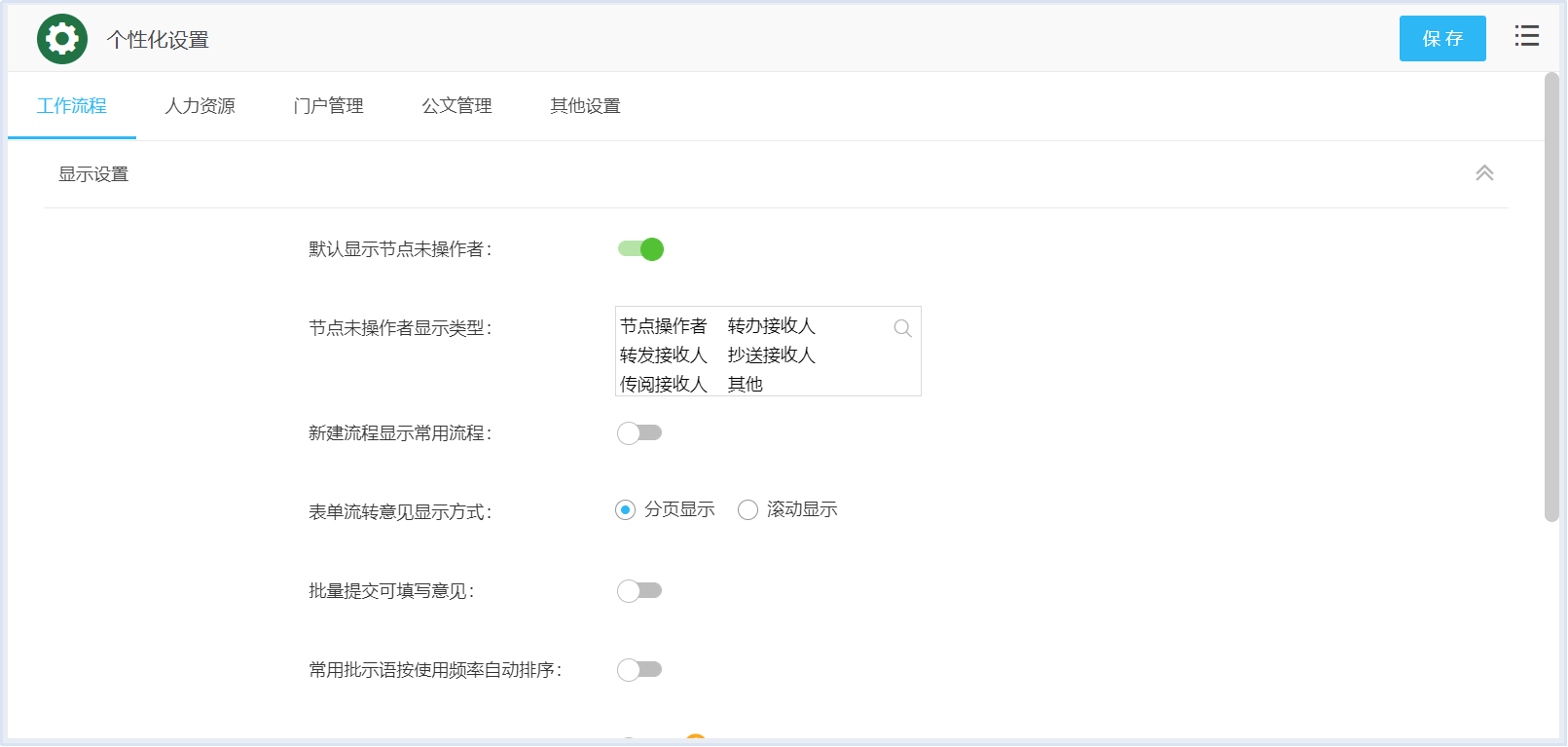Click the 显示设置 section header
This screenshot has height=747, width=1568.
[x=93, y=174]
